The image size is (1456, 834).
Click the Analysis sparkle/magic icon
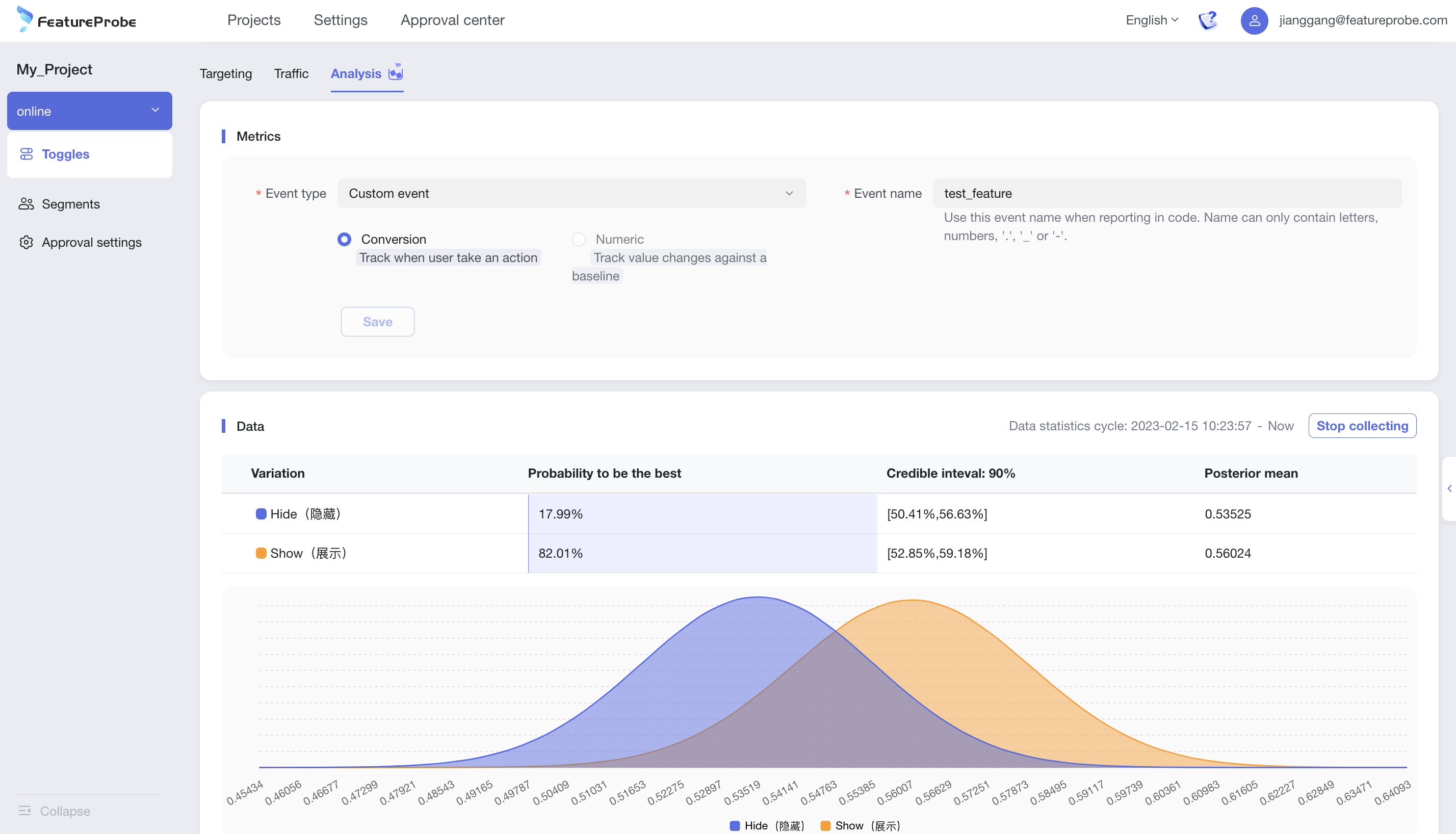396,72
